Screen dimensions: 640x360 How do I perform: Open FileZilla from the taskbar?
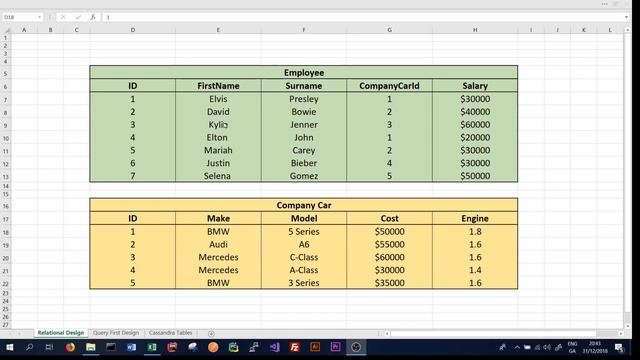point(295,347)
